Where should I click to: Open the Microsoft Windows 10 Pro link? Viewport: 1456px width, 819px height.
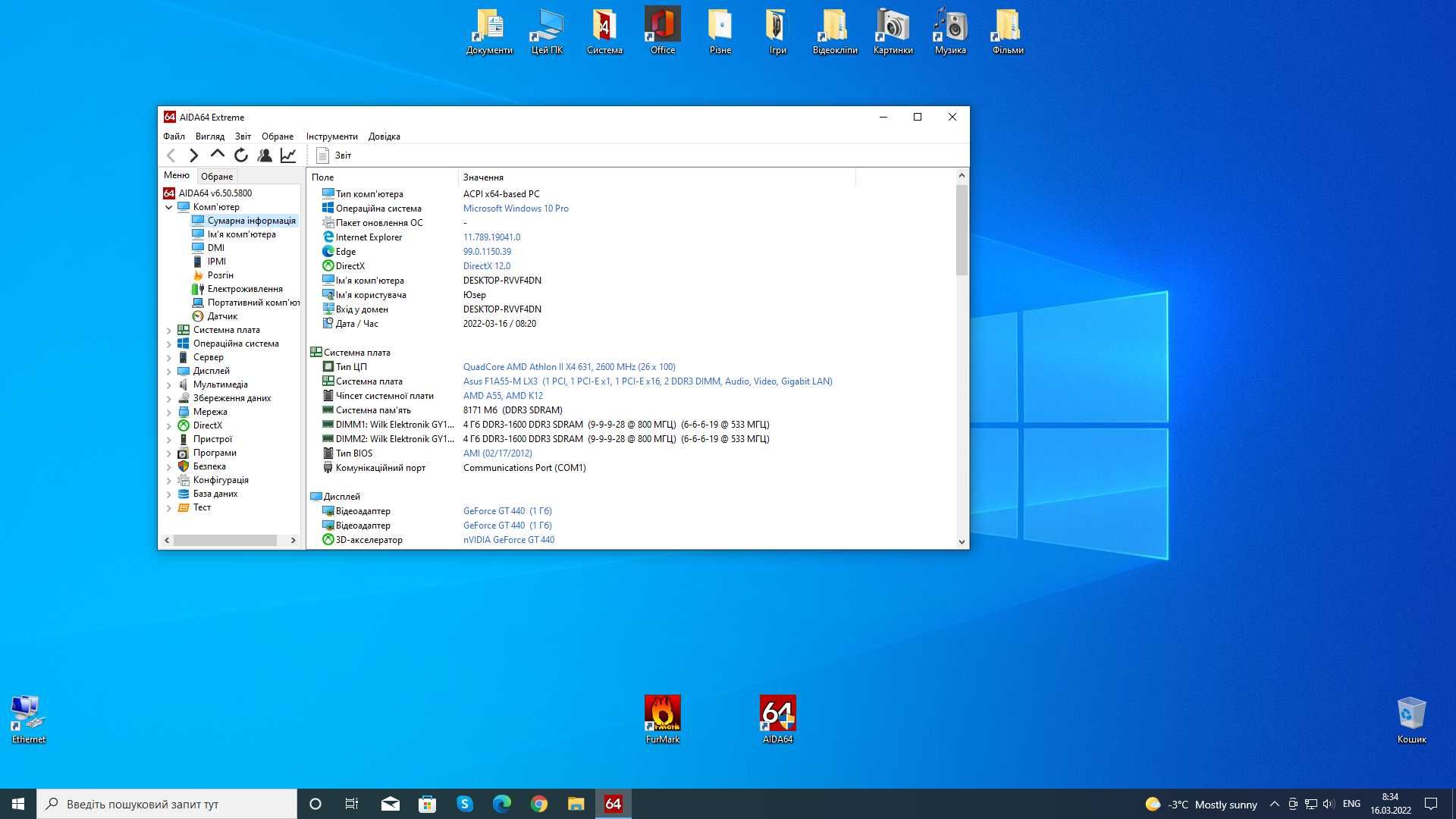[x=516, y=209]
